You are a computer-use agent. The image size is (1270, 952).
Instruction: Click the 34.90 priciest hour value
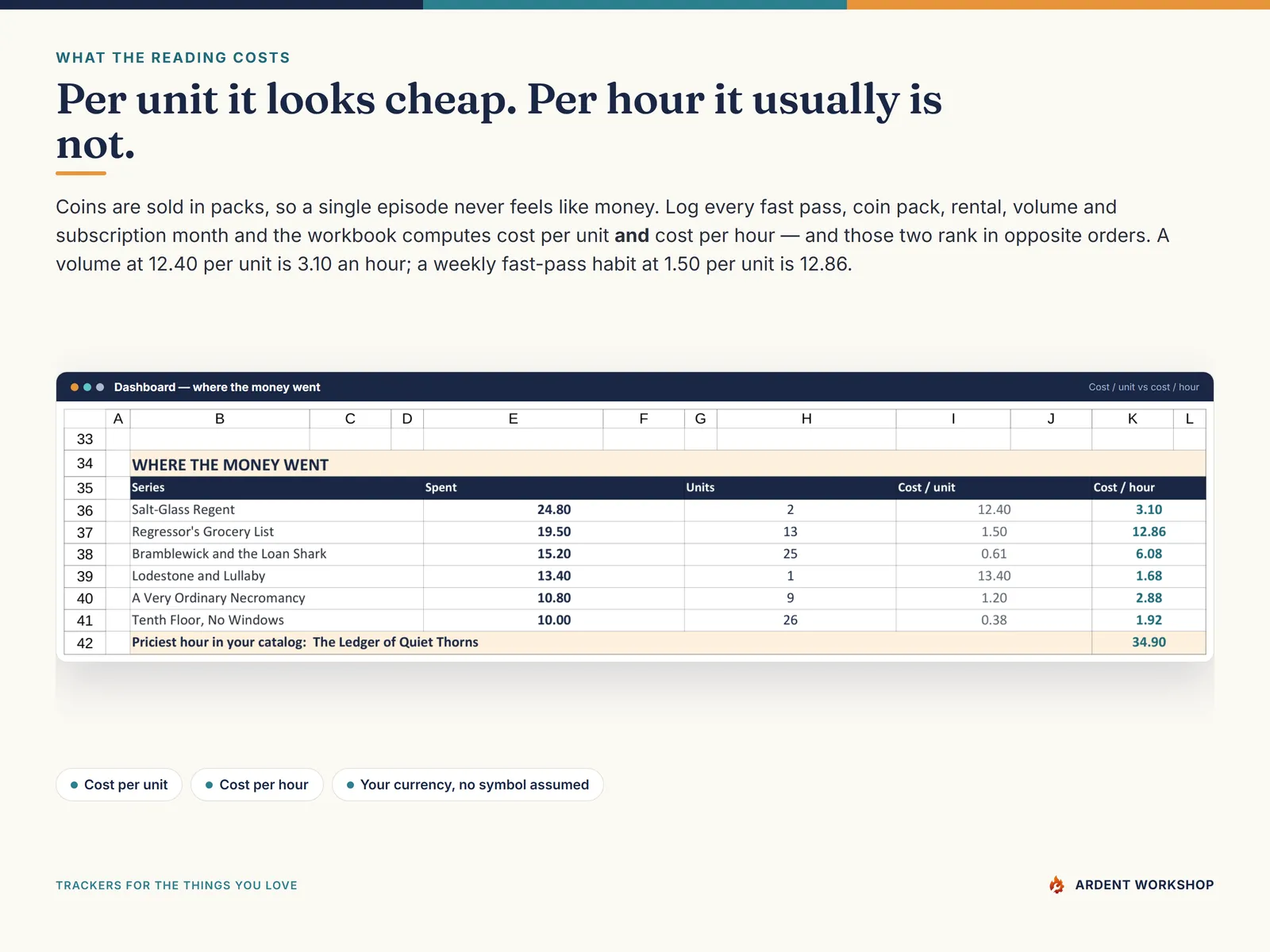pos(1149,643)
